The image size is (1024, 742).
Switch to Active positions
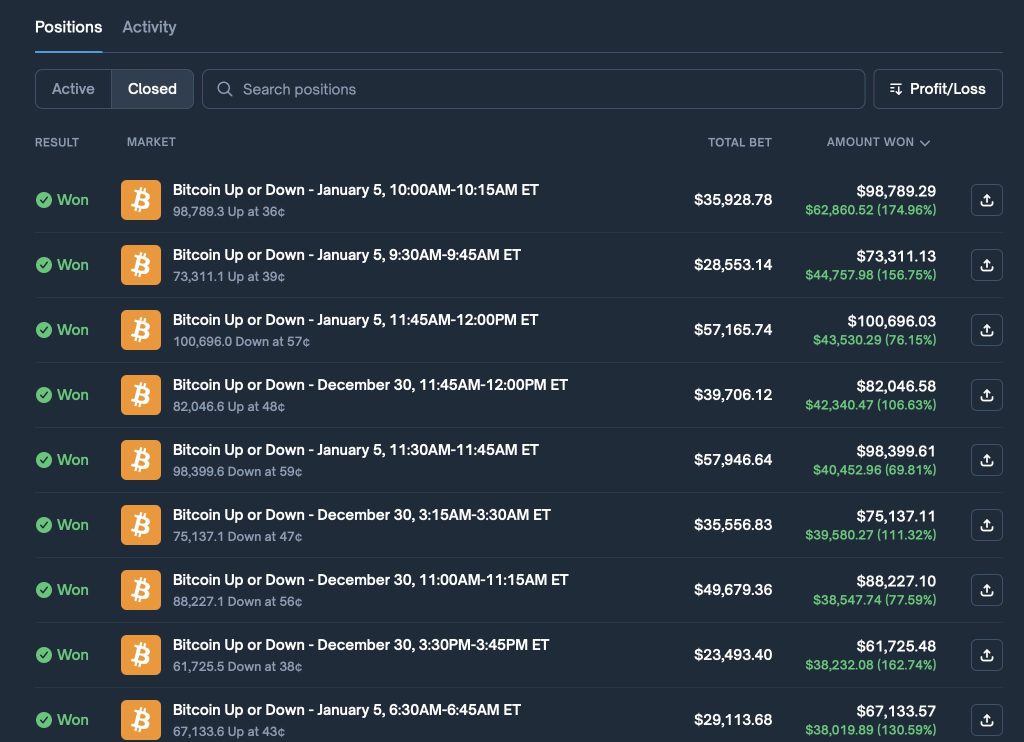pos(72,89)
